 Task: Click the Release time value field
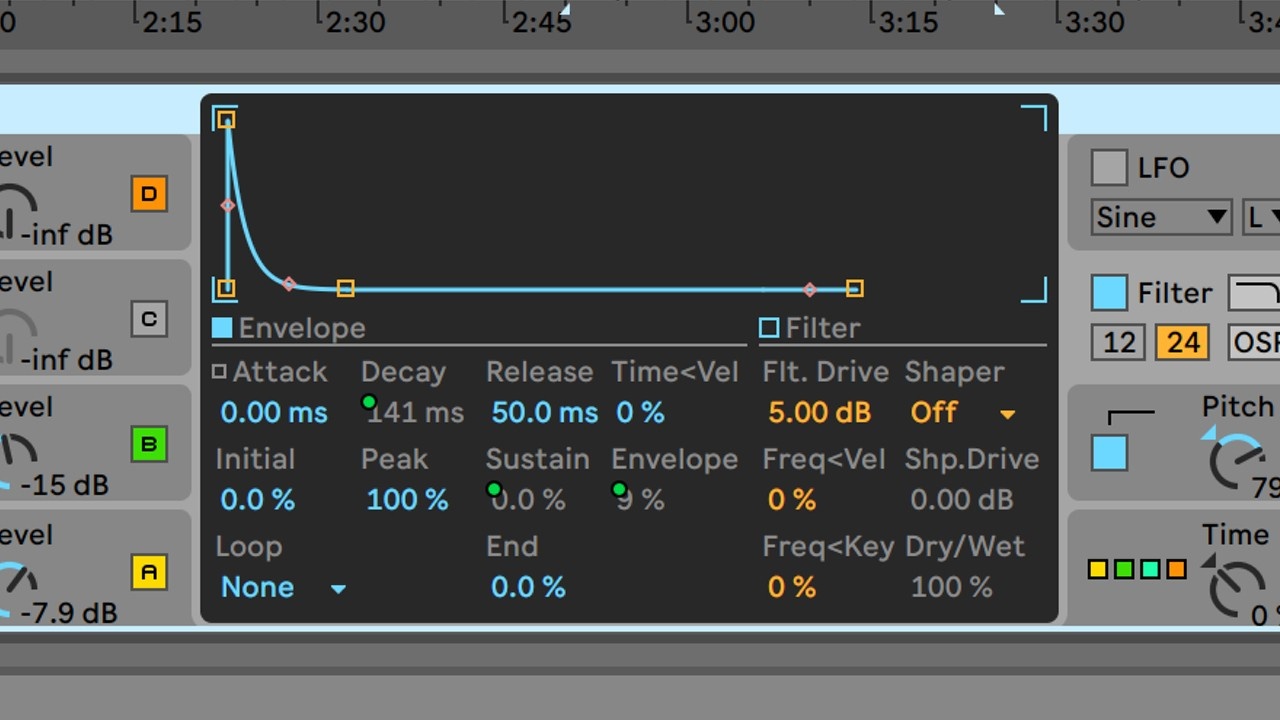544,413
